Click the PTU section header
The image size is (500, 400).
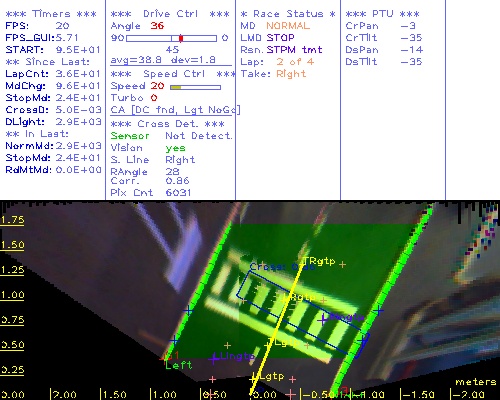382,14
